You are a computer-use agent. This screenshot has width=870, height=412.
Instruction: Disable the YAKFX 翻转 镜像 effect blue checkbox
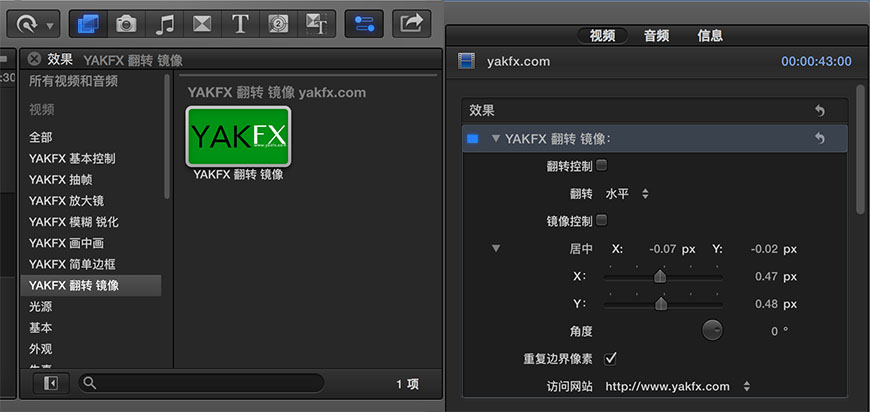(x=473, y=139)
